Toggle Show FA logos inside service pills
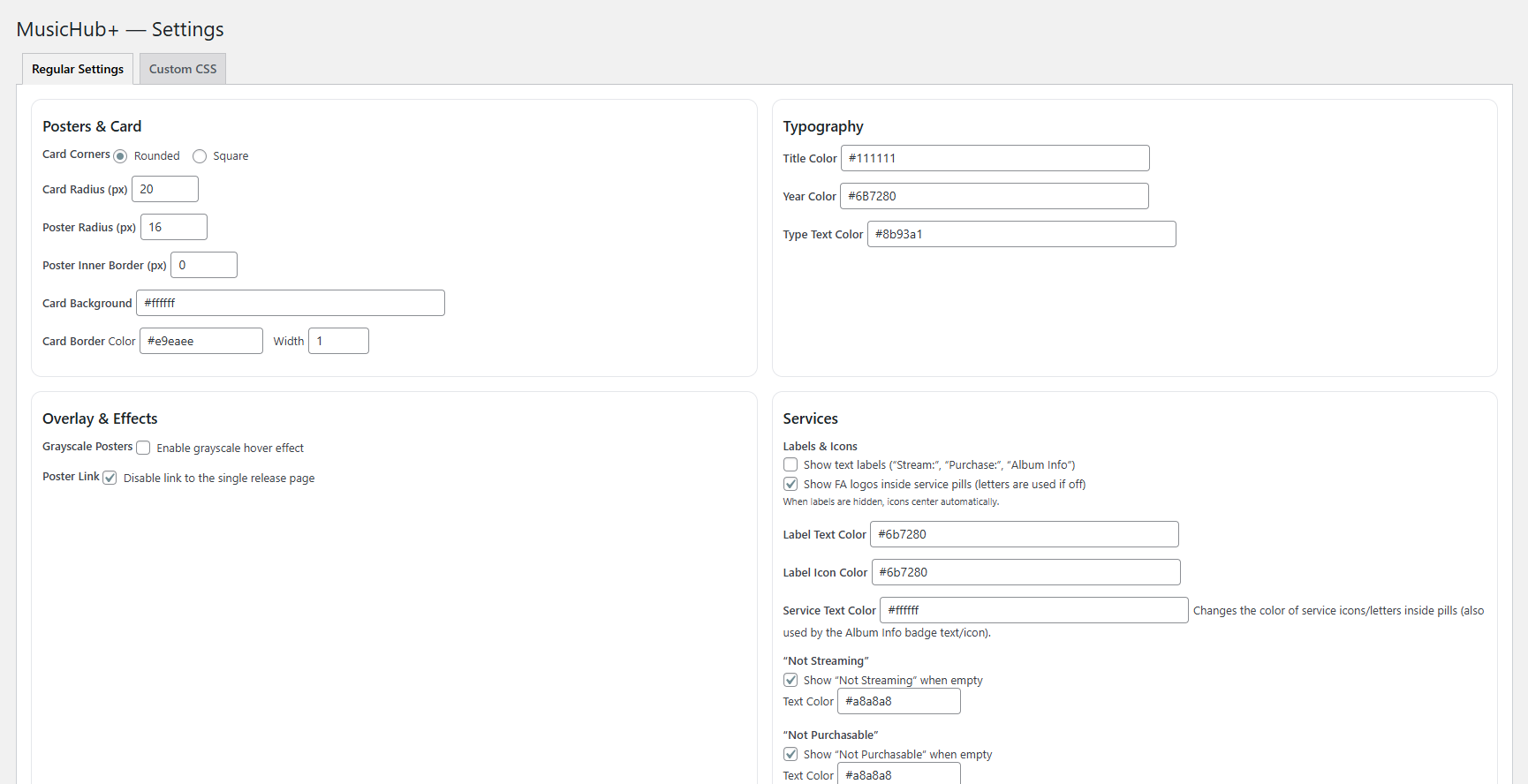 pos(790,484)
